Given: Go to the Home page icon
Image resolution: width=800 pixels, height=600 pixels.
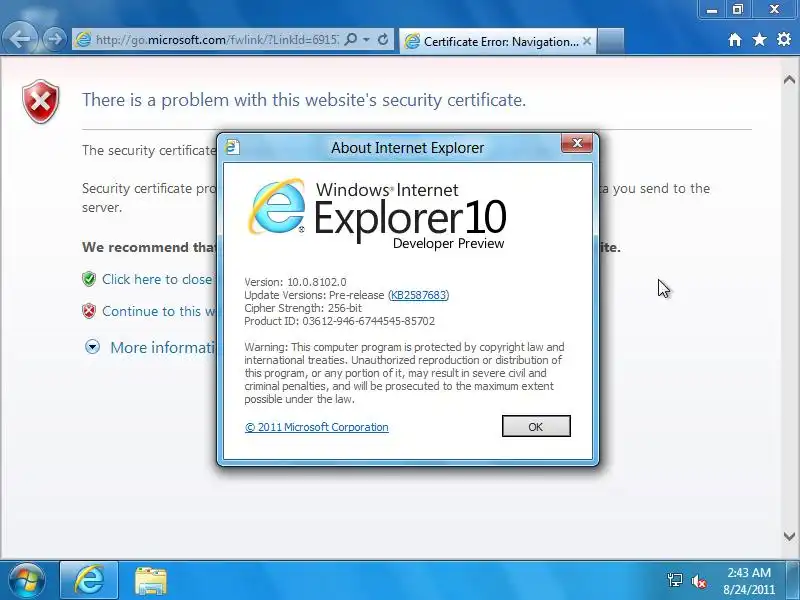Looking at the screenshot, I should [x=735, y=40].
